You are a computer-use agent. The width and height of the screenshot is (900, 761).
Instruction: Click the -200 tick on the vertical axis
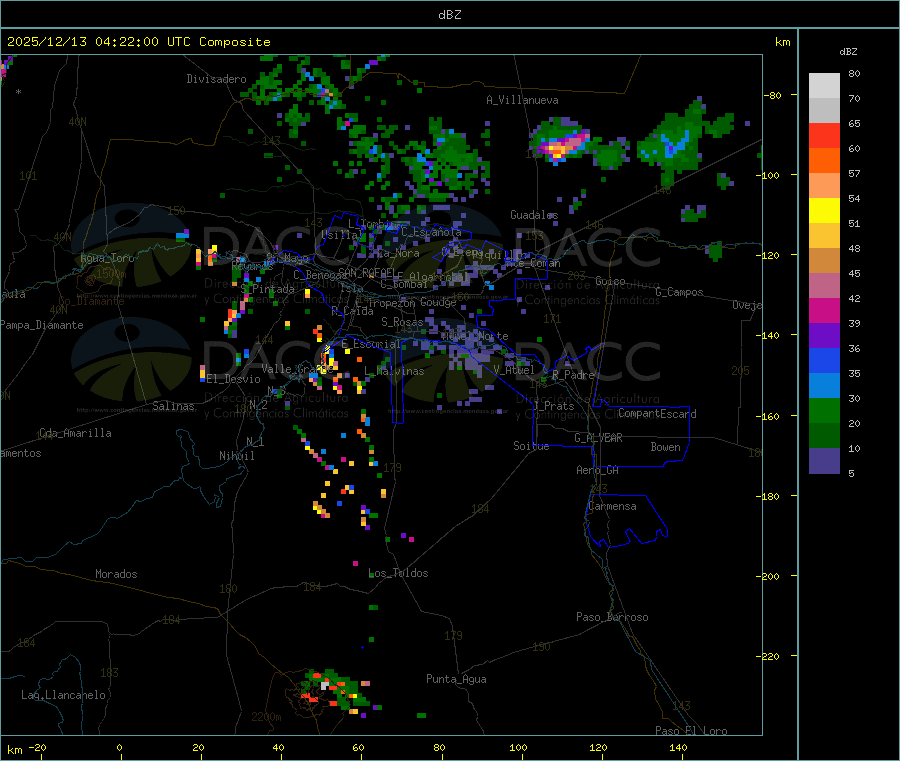point(770,576)
